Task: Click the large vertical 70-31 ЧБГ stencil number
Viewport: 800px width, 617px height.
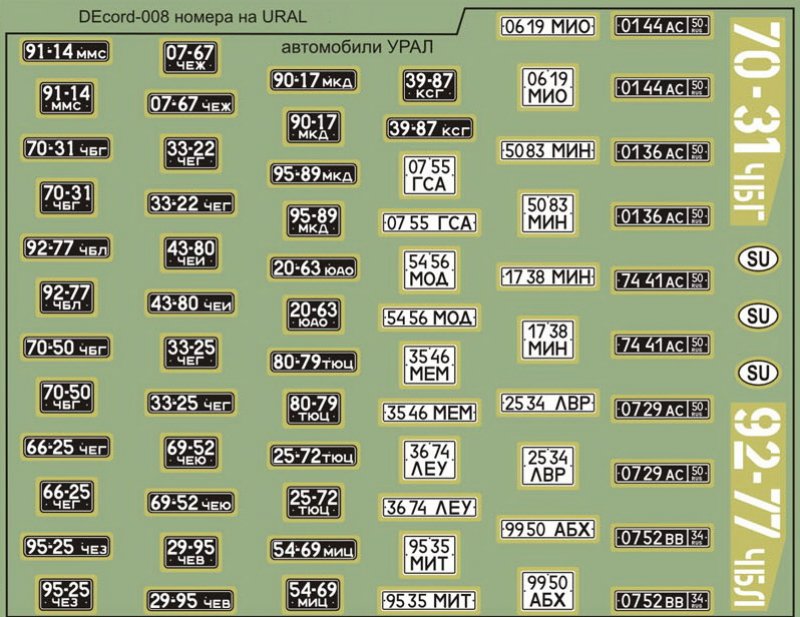Action: pos(756,122)
